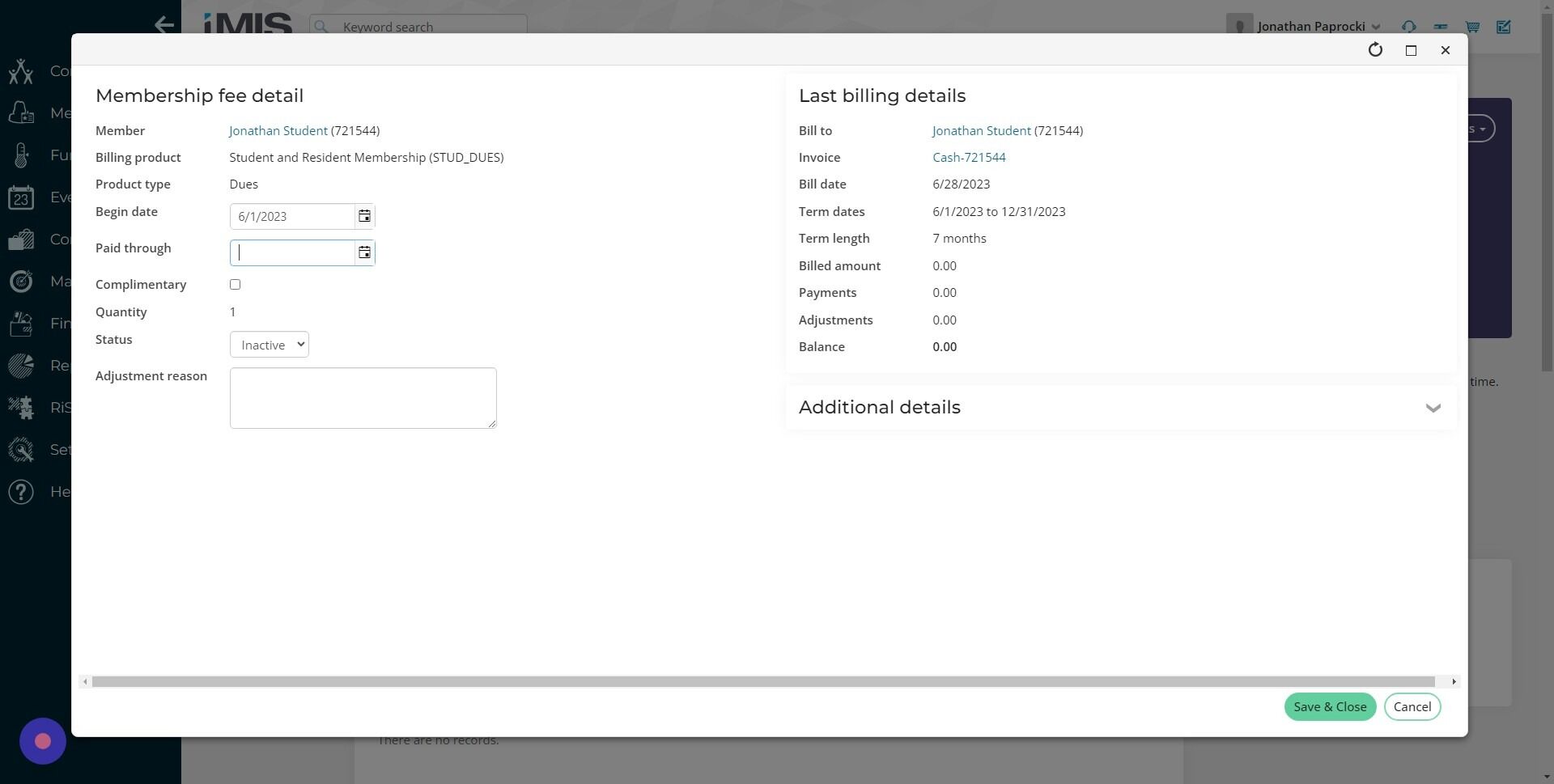Click the scrollbar right arrow in dialog
Viewport: 1554px width, 784px height.
(1454, 682)
